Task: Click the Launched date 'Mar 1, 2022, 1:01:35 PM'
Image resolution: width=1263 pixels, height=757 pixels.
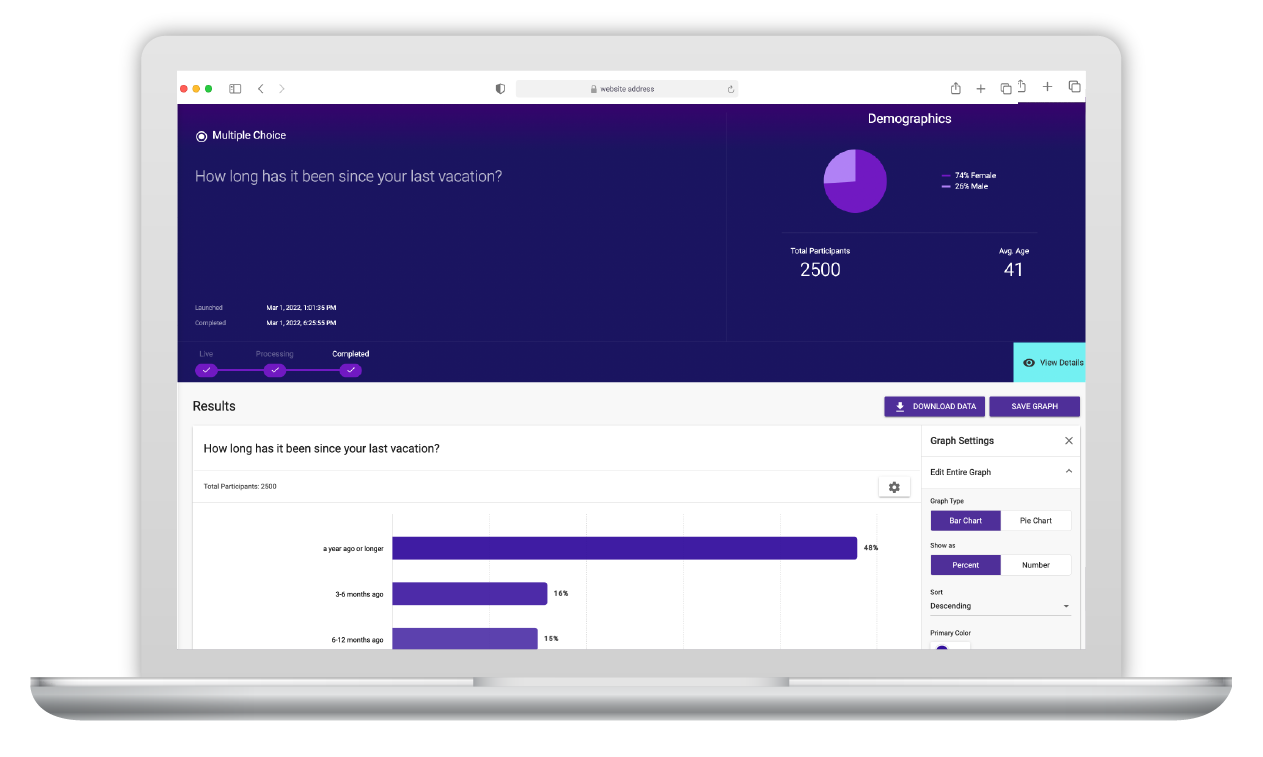Action: click(301, 308)
